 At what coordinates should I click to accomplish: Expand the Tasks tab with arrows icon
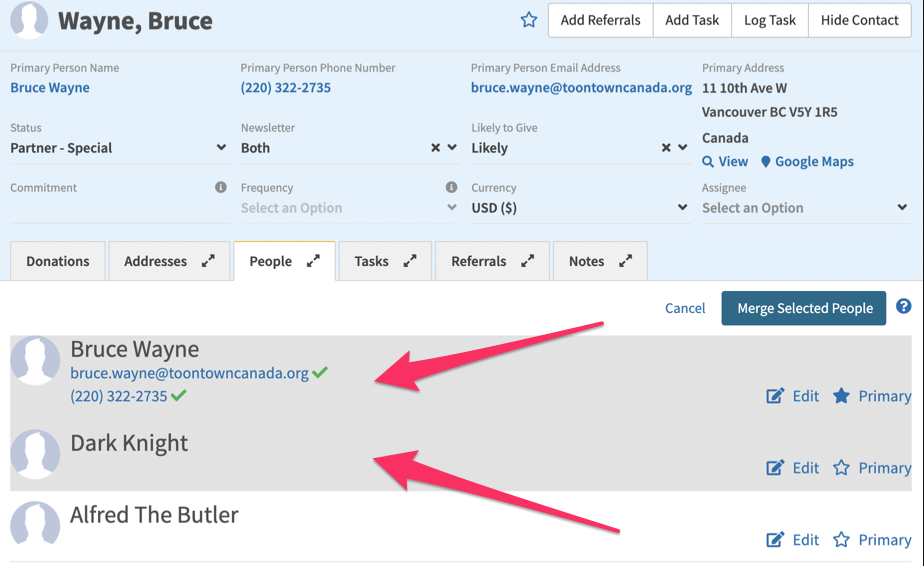point(410,261)
